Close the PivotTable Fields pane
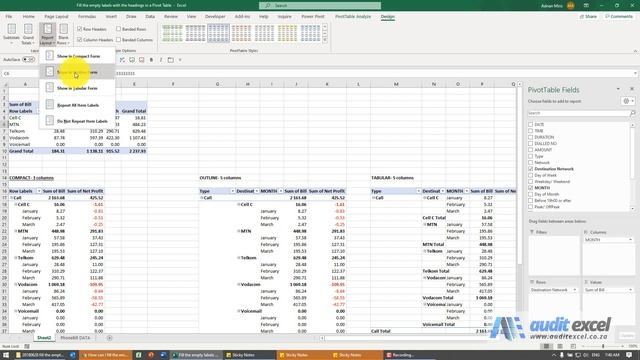 (x=632, y=89)
